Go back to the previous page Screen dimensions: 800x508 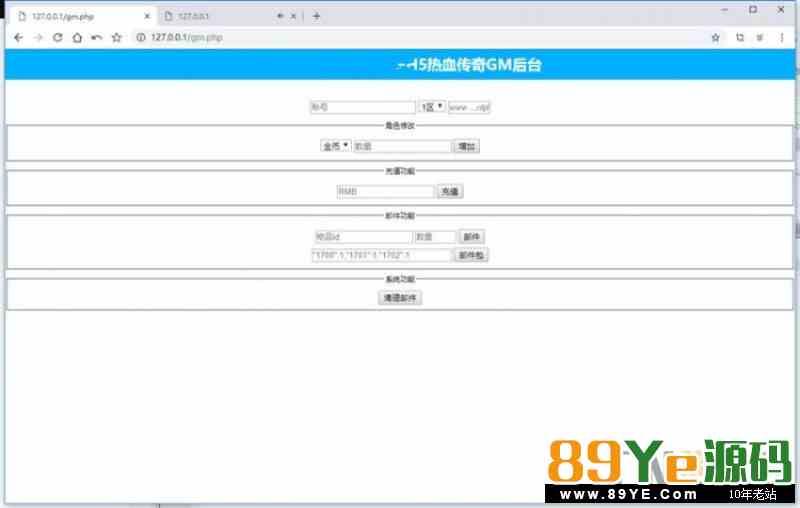click(19, 38)
